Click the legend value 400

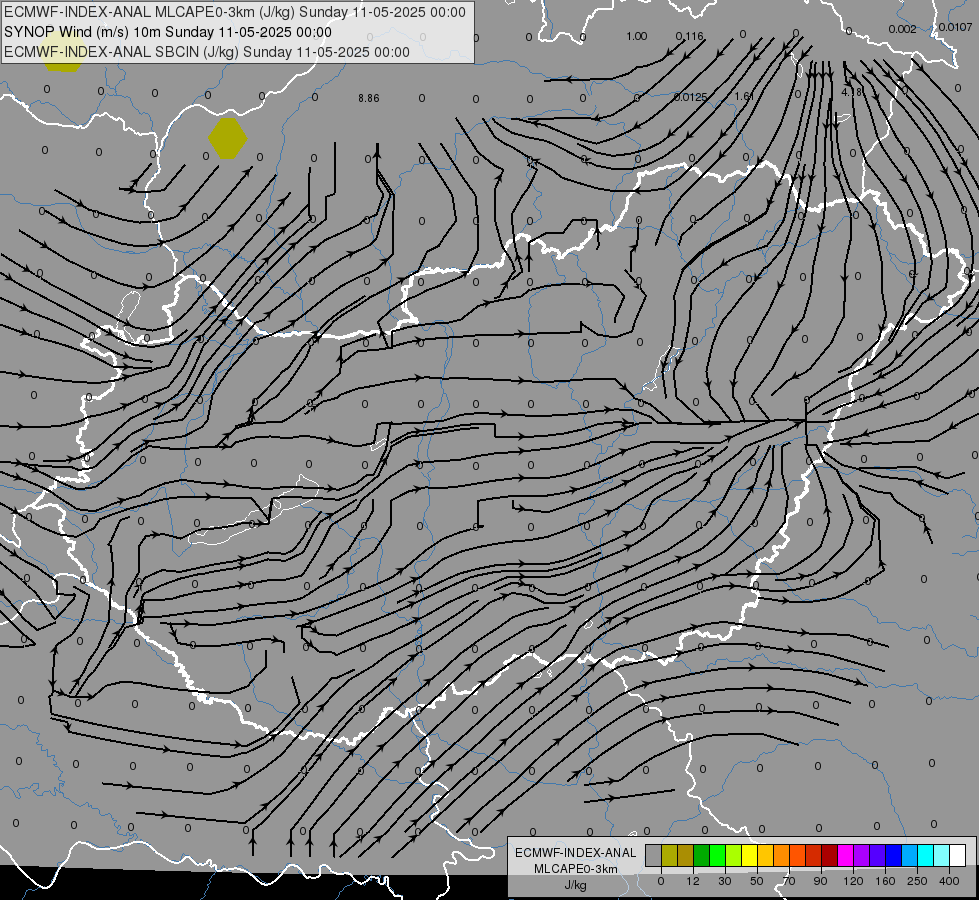click(x=949, y=881)
